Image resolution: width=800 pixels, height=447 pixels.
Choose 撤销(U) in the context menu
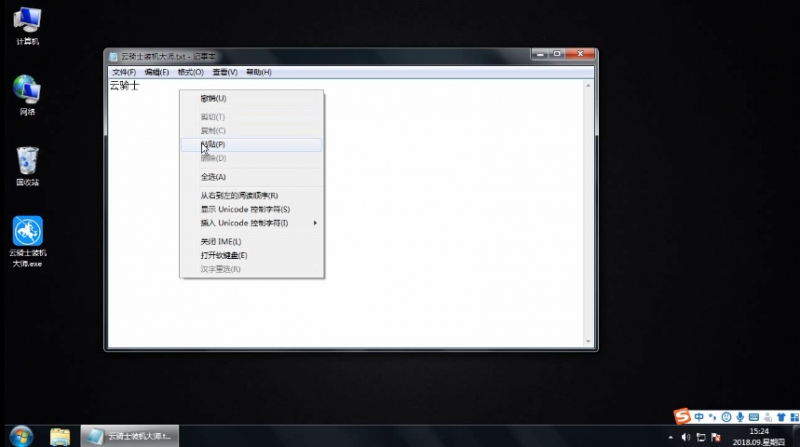[x=252, y=98]
